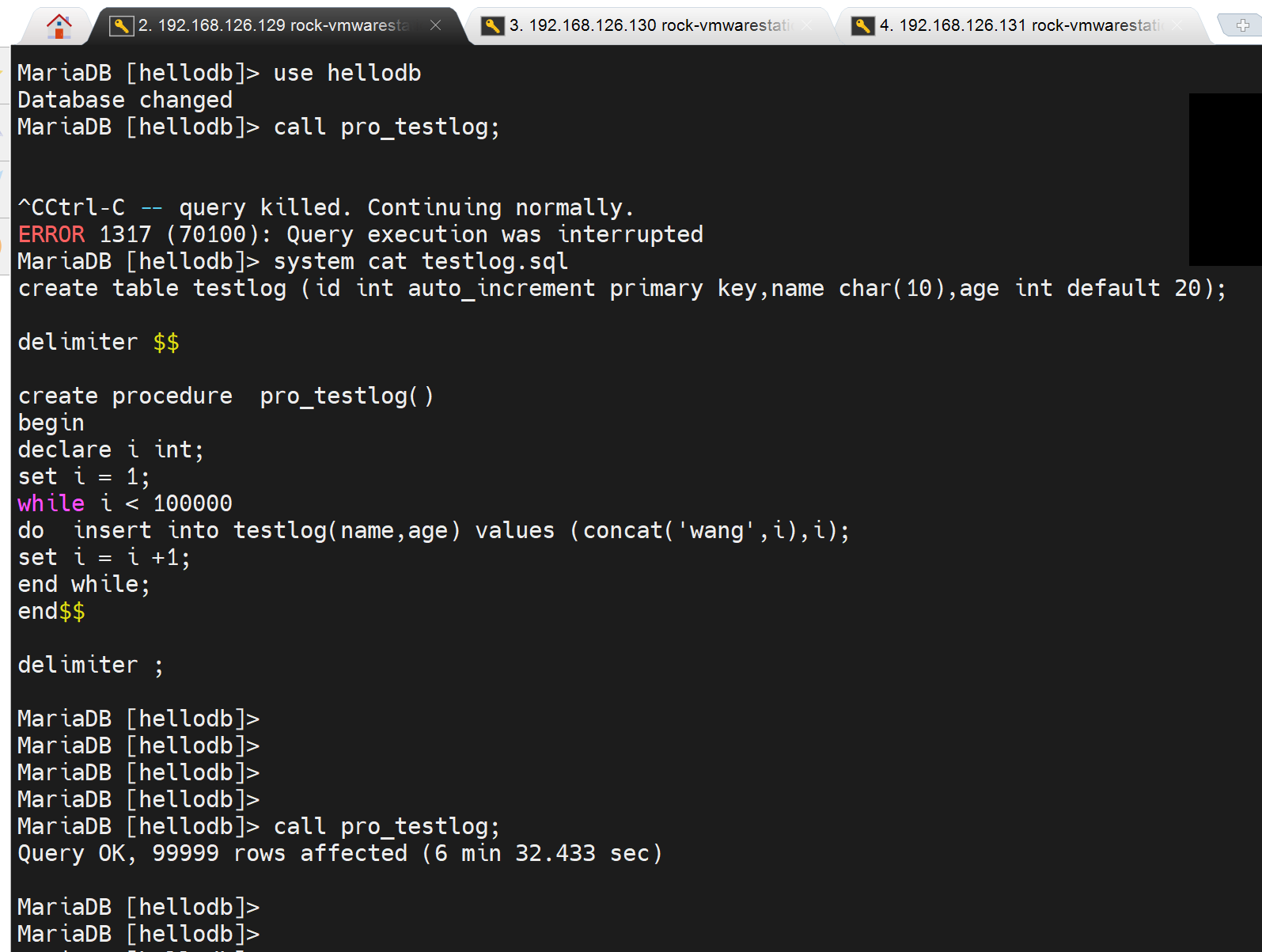Click the create table testlog statement
The height and width of the screenshot is (952, 1262).
[x=621, y=288]
